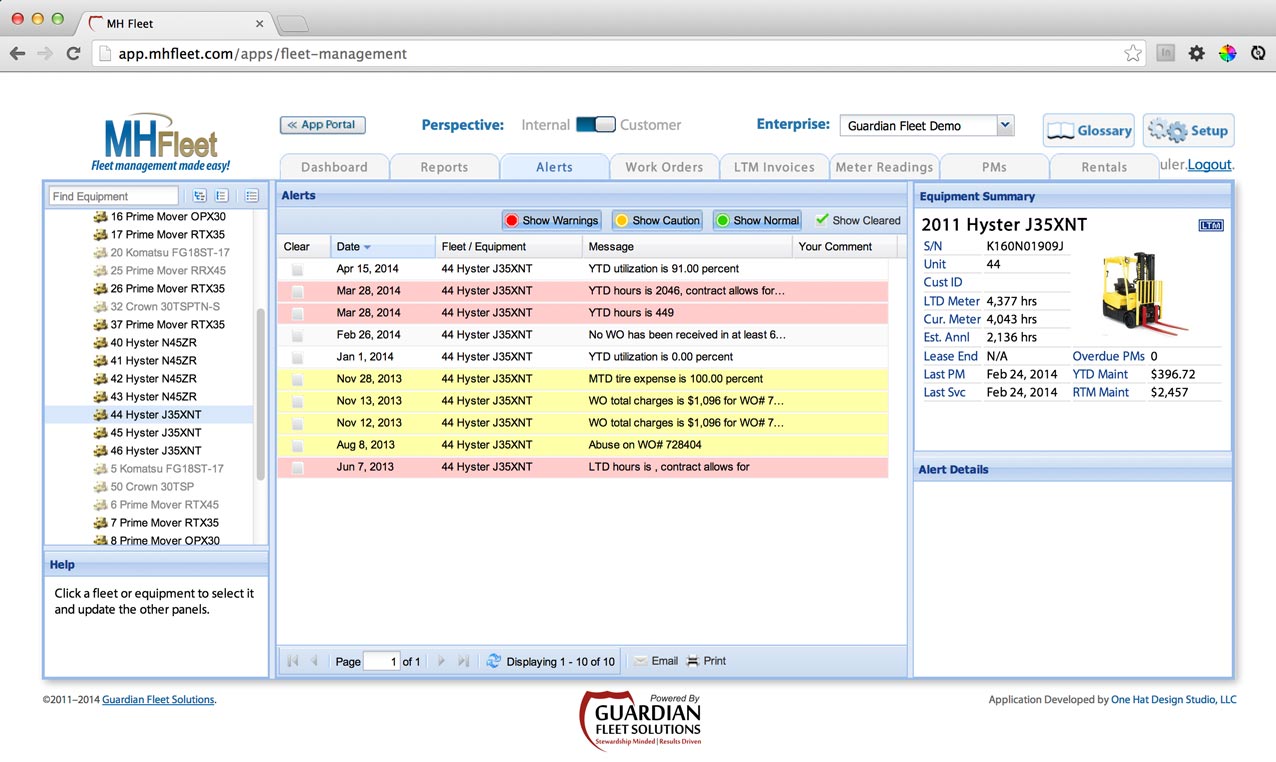Viewport: 1276px width, 762px height.
Task: Email the alerts list
Action: tap(656, 661)
